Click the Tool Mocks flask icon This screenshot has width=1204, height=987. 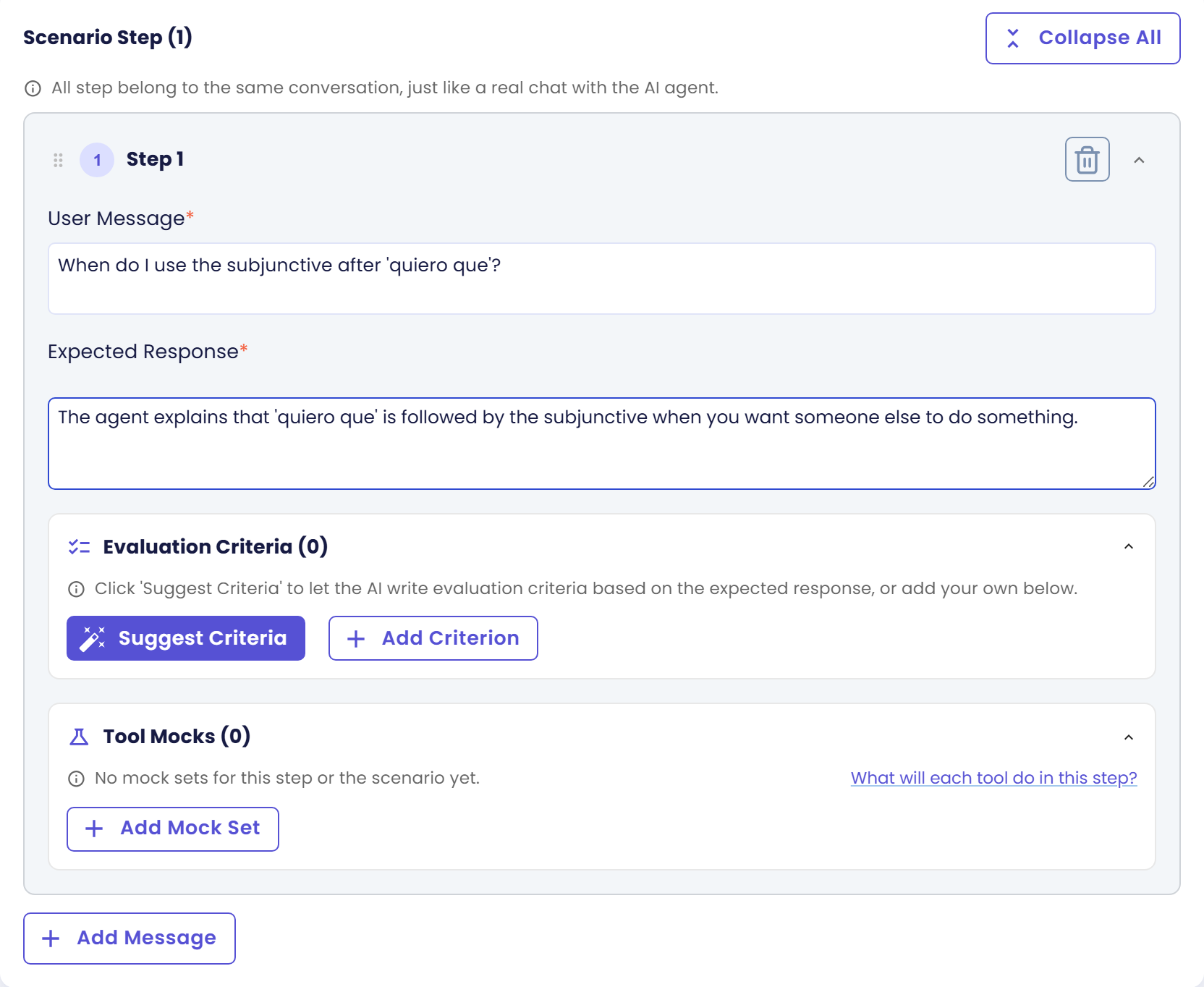click(x=78, y=737)
